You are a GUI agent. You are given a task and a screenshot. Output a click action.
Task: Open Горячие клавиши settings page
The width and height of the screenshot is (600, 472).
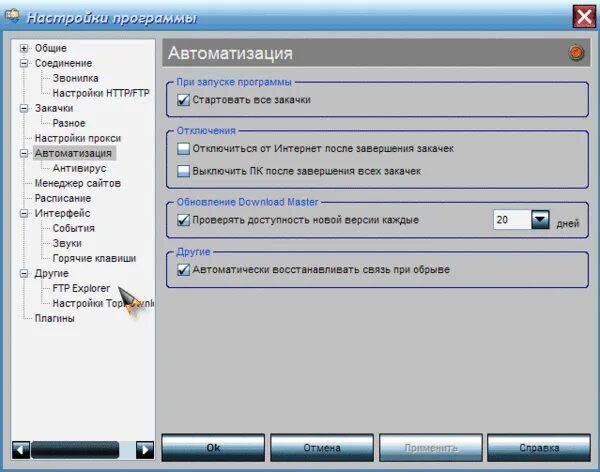[x=94, y=258]
